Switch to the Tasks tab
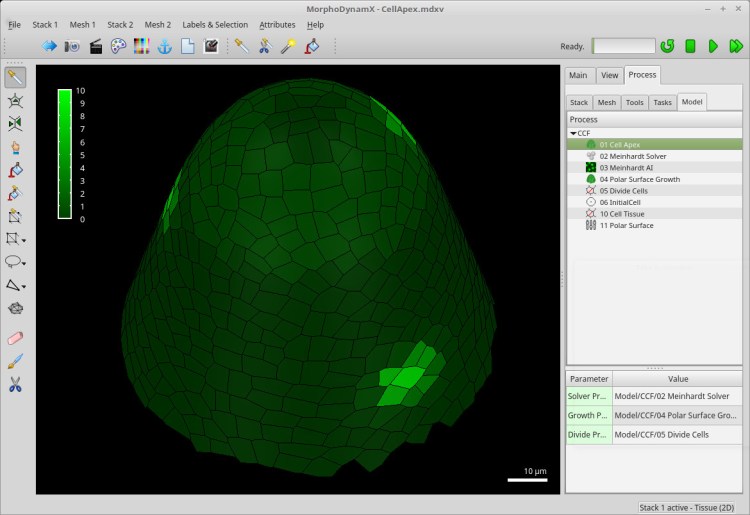The width and height of the screenshot is (750, 515). [662, 102]
